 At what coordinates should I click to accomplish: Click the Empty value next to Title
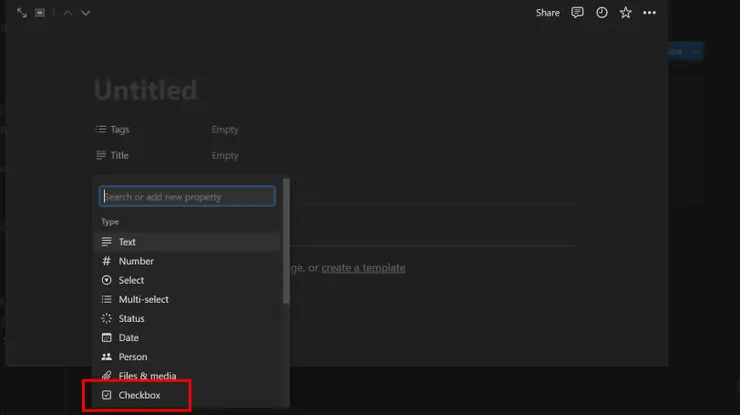pos(225,155)
